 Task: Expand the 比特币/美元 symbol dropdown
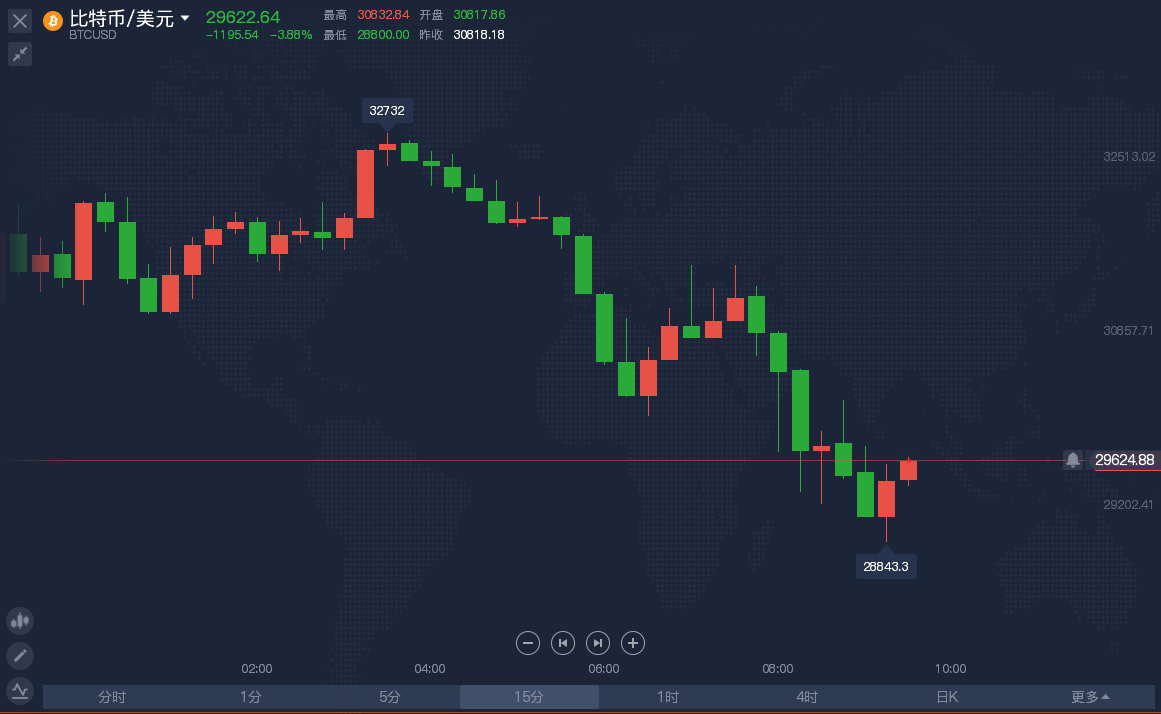click(185, 18)
